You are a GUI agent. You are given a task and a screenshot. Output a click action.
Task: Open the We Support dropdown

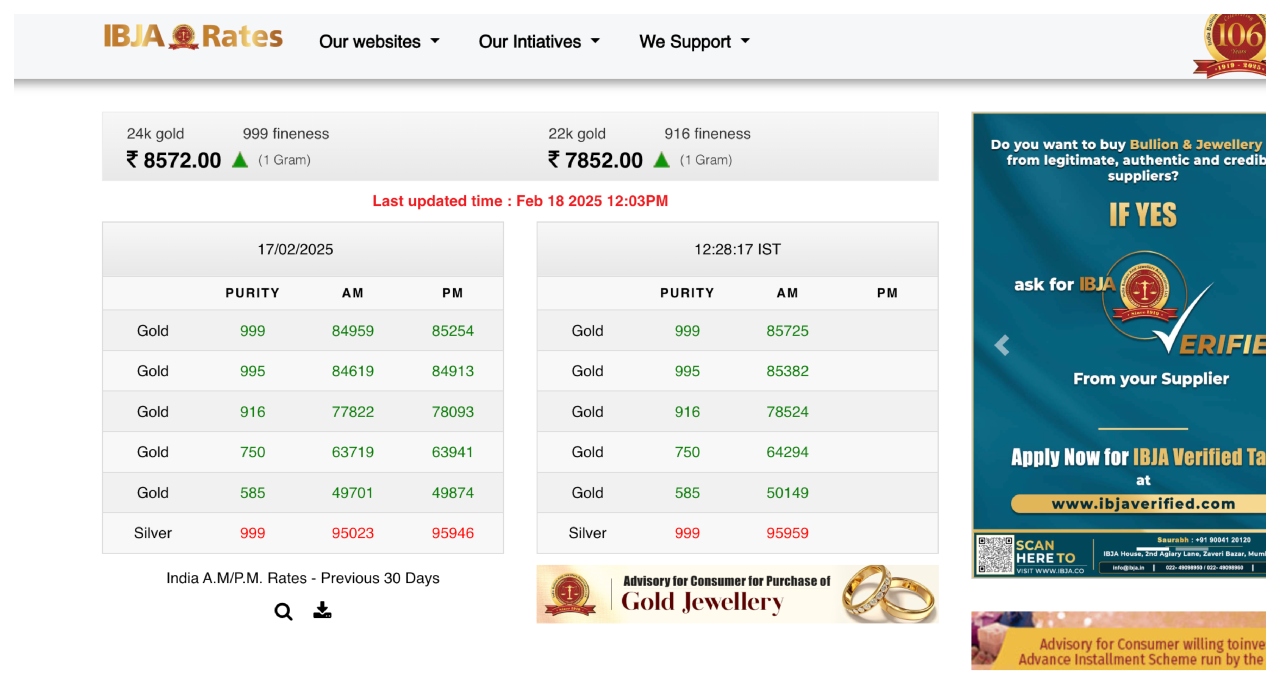pos(694,42)
